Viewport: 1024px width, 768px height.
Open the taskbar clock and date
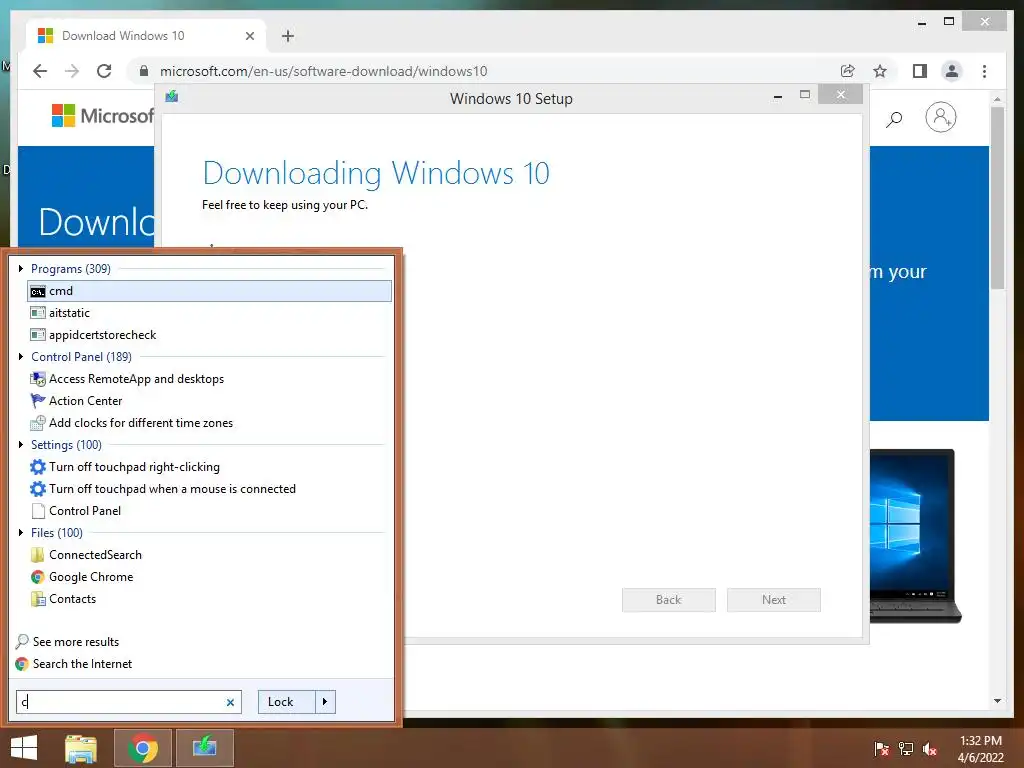[x=980, y=749]
